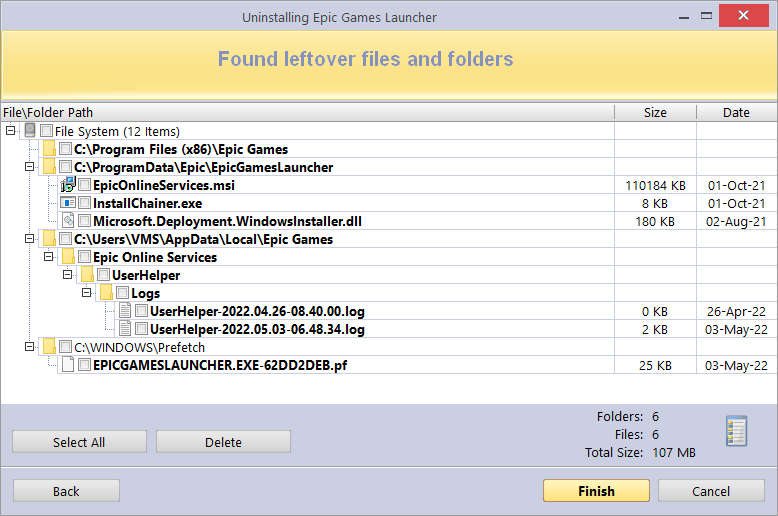The height and width of the screenshot is (516, 778).
Task: Click the EpicOnlineServices.msi installer icon
Action: coord(67,185)
